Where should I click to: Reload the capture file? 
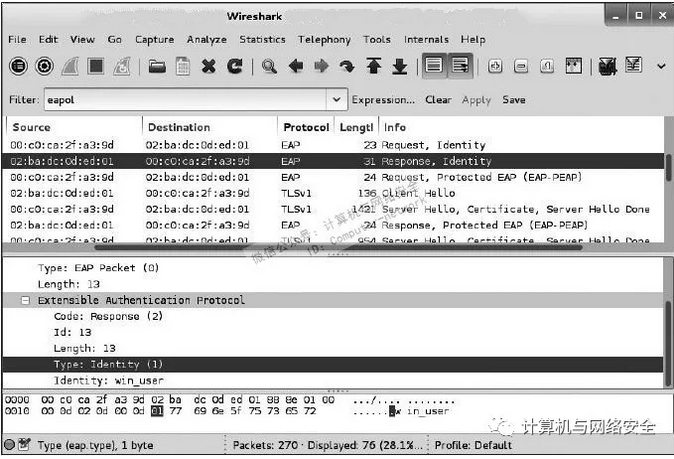pyautogui.click(x=235, y=66)
